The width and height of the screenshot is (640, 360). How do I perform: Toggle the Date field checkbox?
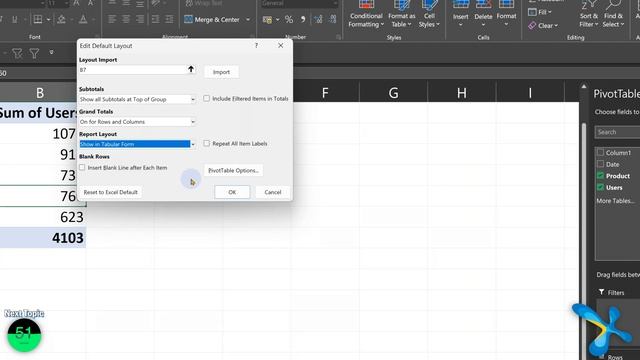pos(600,164)
